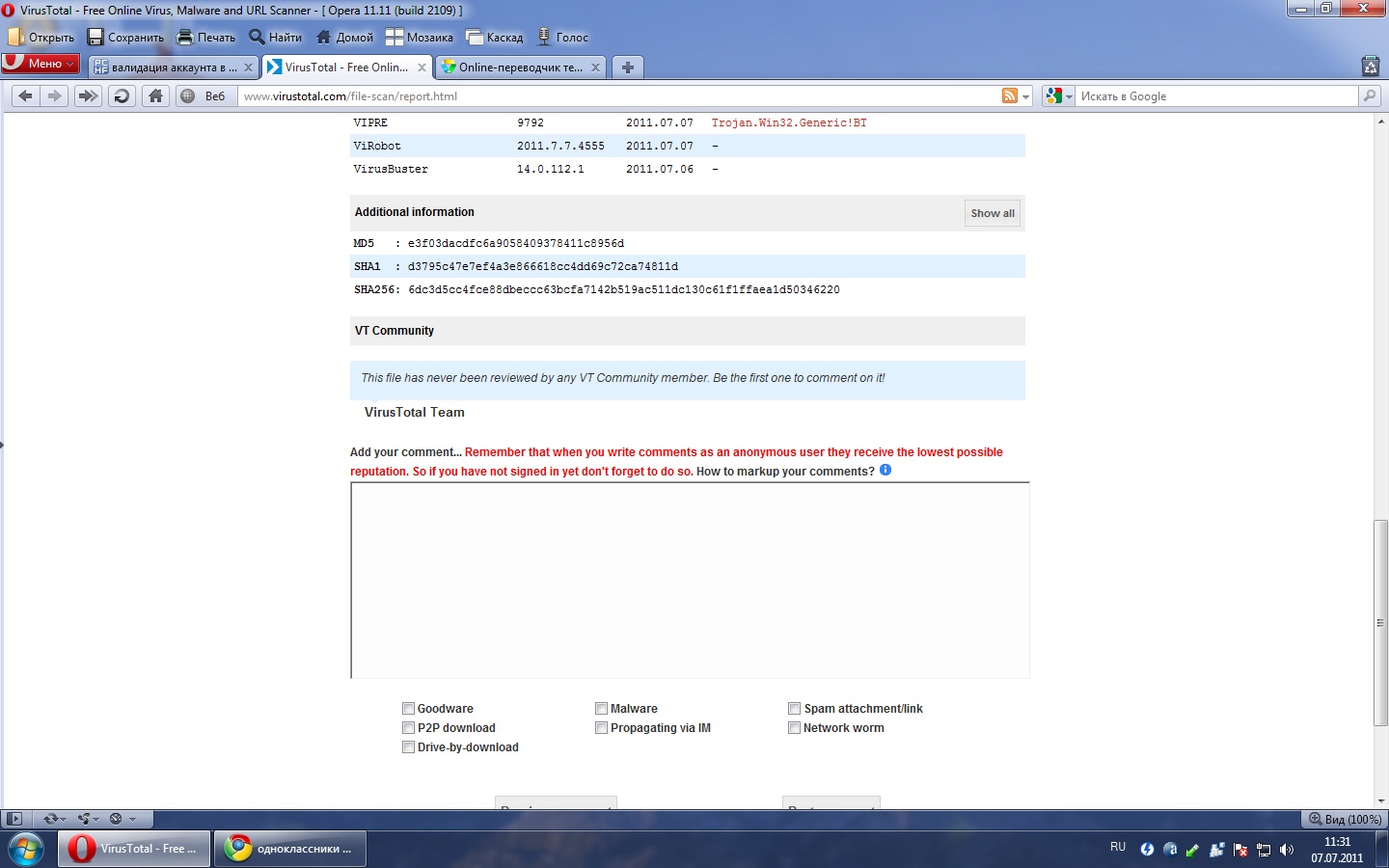
Task: Click the Сохранить disk icon
Action: 95,37
